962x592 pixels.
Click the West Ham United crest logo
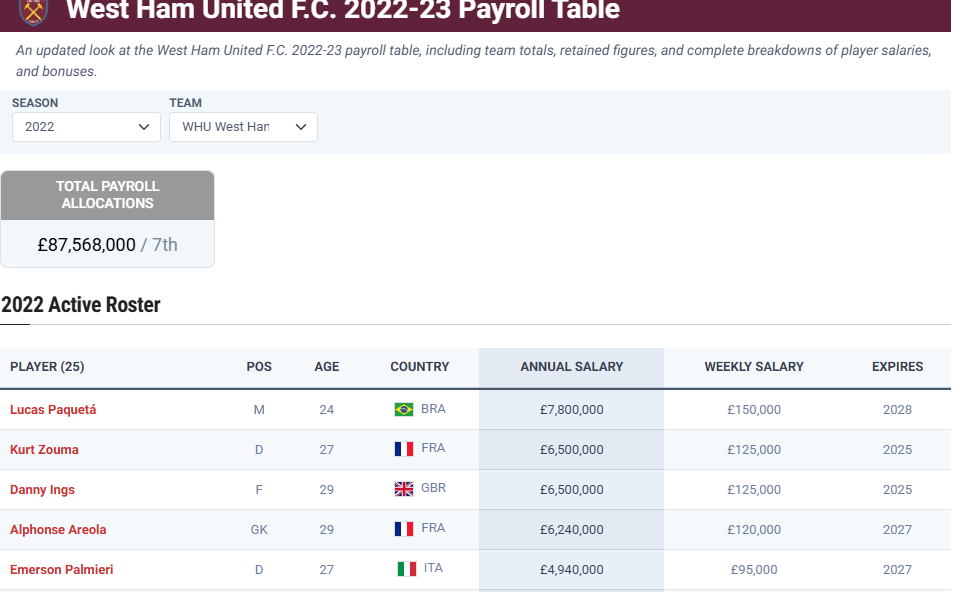click(33, 12)
